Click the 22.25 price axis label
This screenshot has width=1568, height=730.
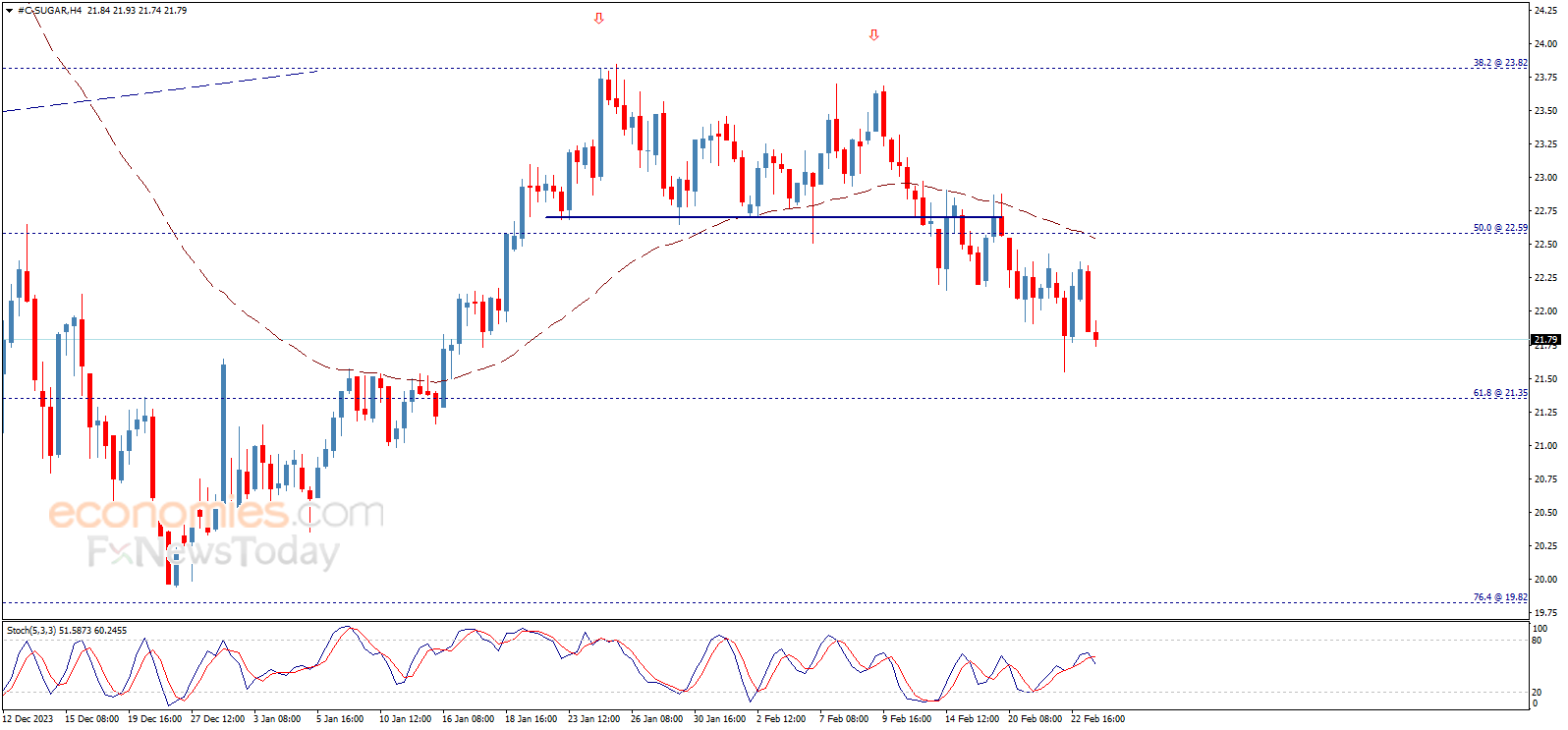click(1545, 278)
